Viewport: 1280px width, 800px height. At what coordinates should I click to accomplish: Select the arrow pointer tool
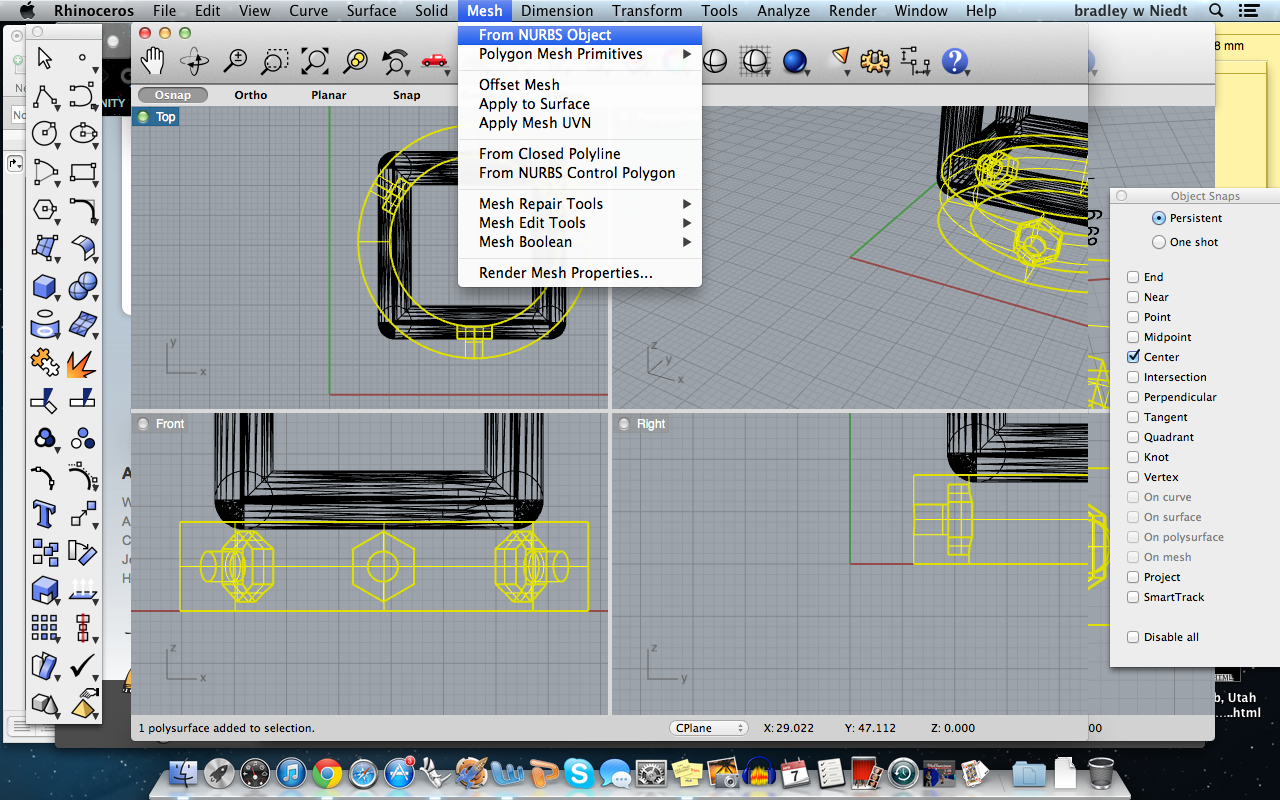point(44,59)
